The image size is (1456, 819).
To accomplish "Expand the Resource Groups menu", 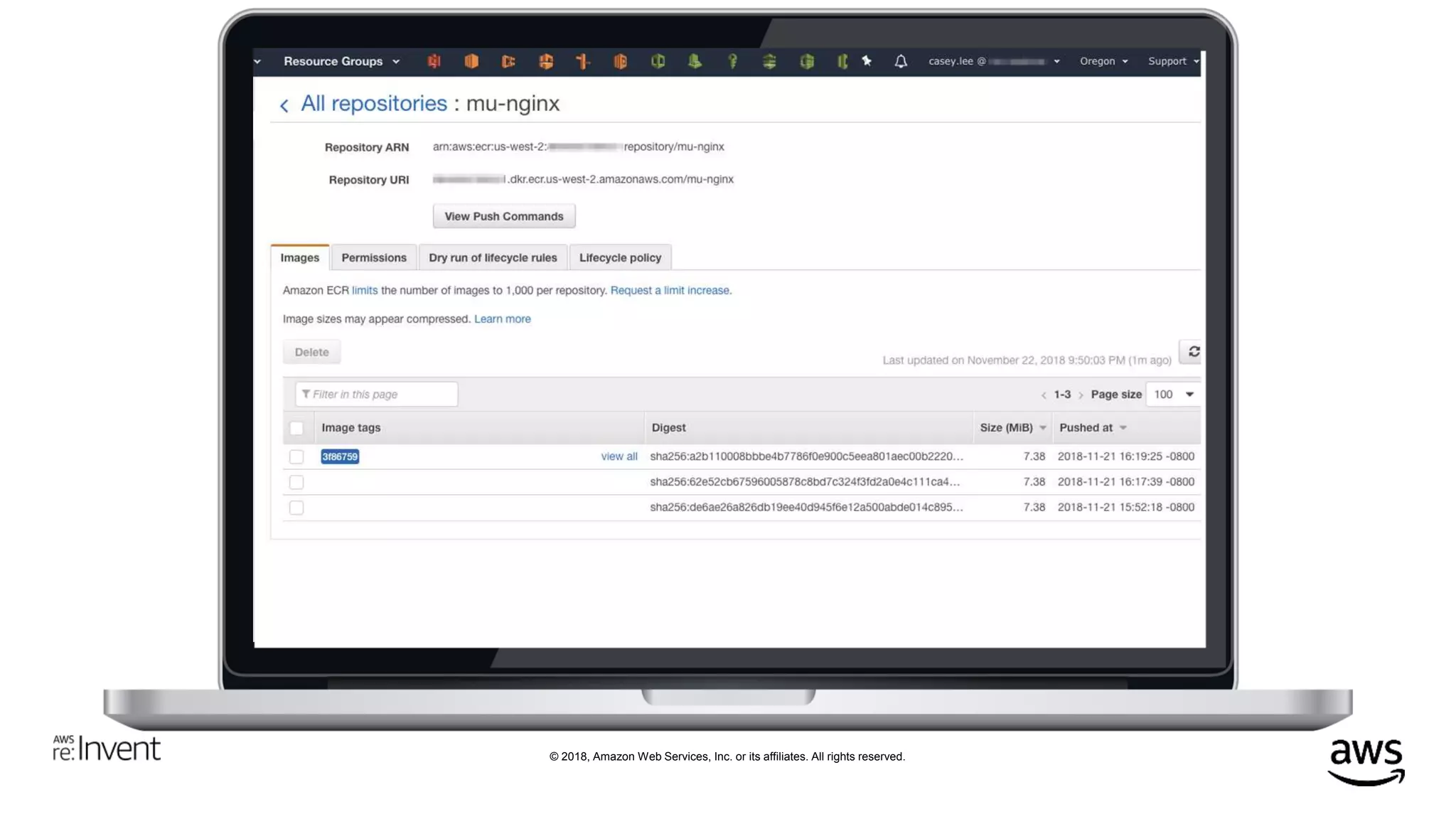I will (x=342, y=61).
